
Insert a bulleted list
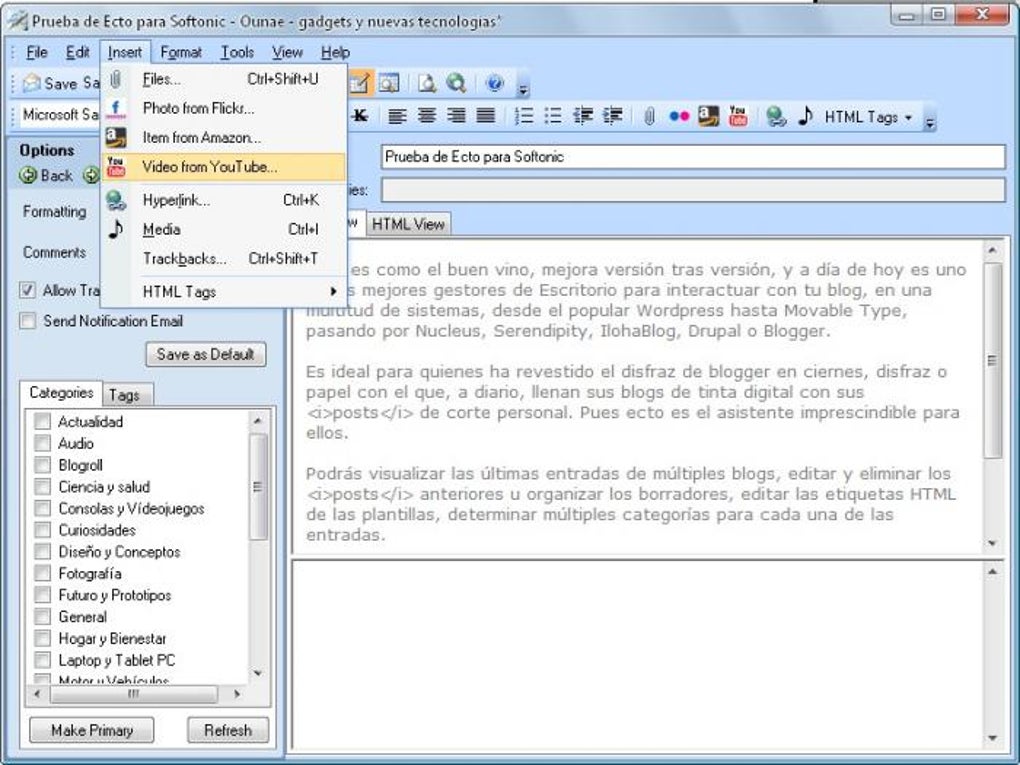click(553, 116)
